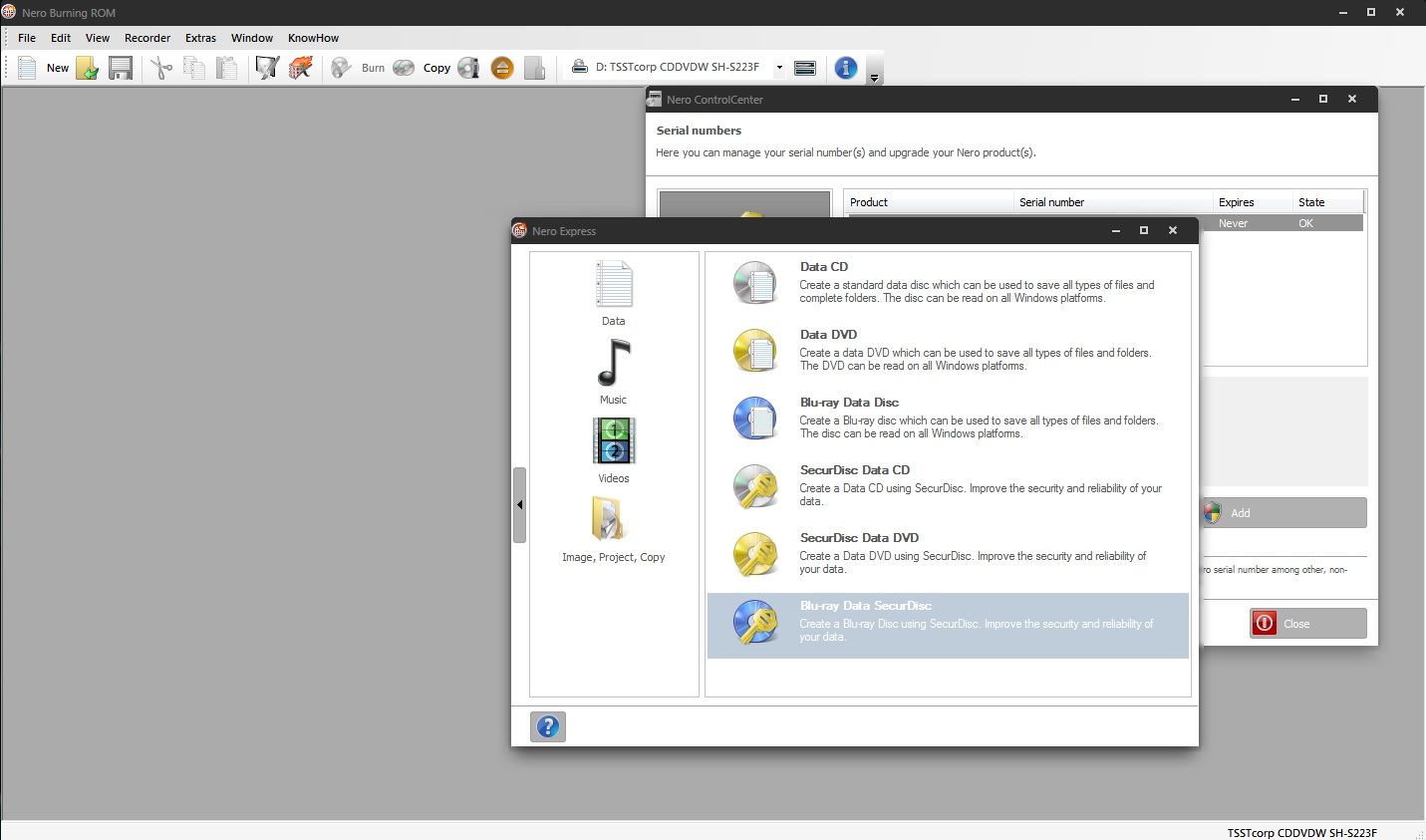This screenshot has width=1426, height=840.
Task: Select the 'Never' expiry cell in serial row
Action: [x=1233, y=223]
